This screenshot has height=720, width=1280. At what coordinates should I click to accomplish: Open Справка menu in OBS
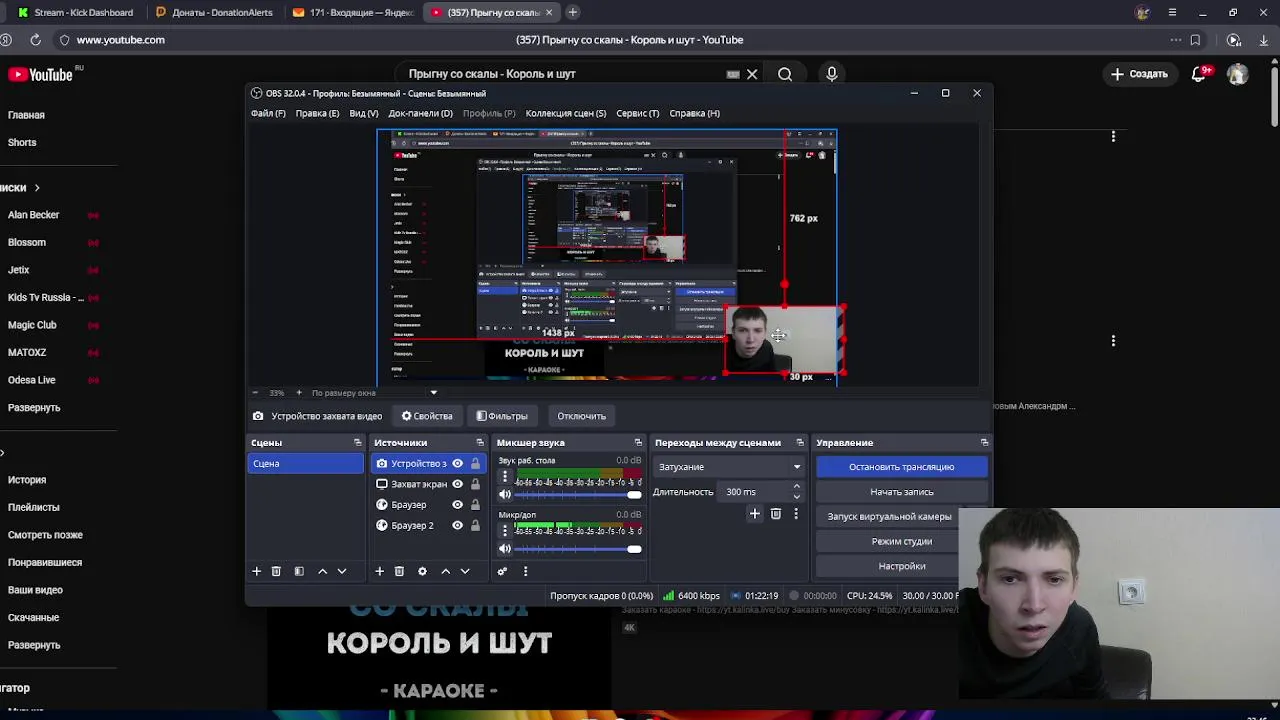pyautogui.click(x=695, y=113)
